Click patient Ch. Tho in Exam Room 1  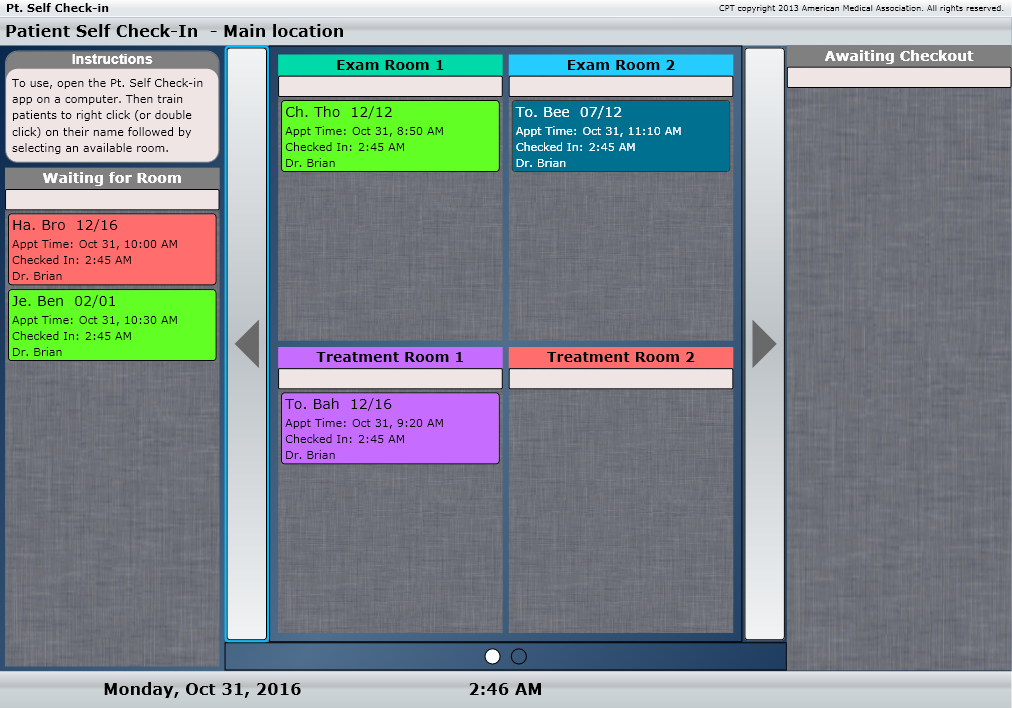(x=390, y=136)
